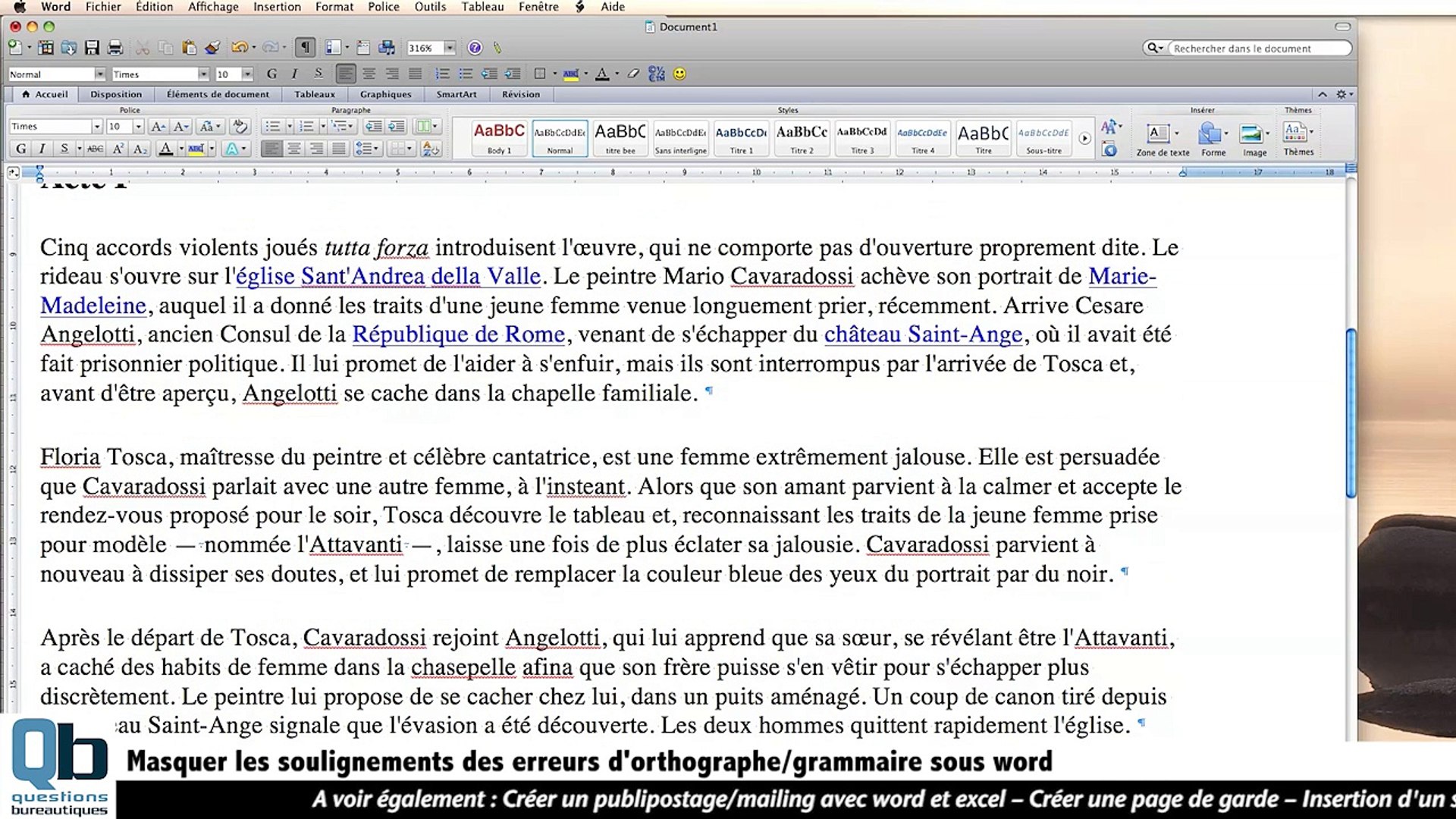Apply highlight color to selected text

(x=196, y=149)
